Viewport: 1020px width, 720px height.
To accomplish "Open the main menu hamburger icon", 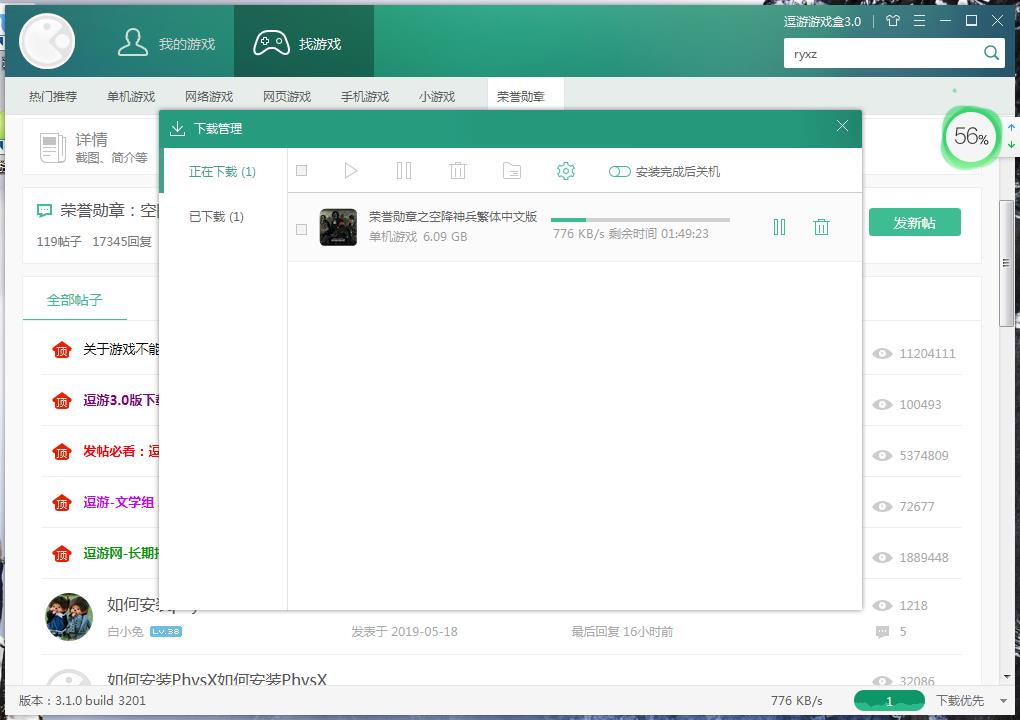I will [x=919, y=21].
